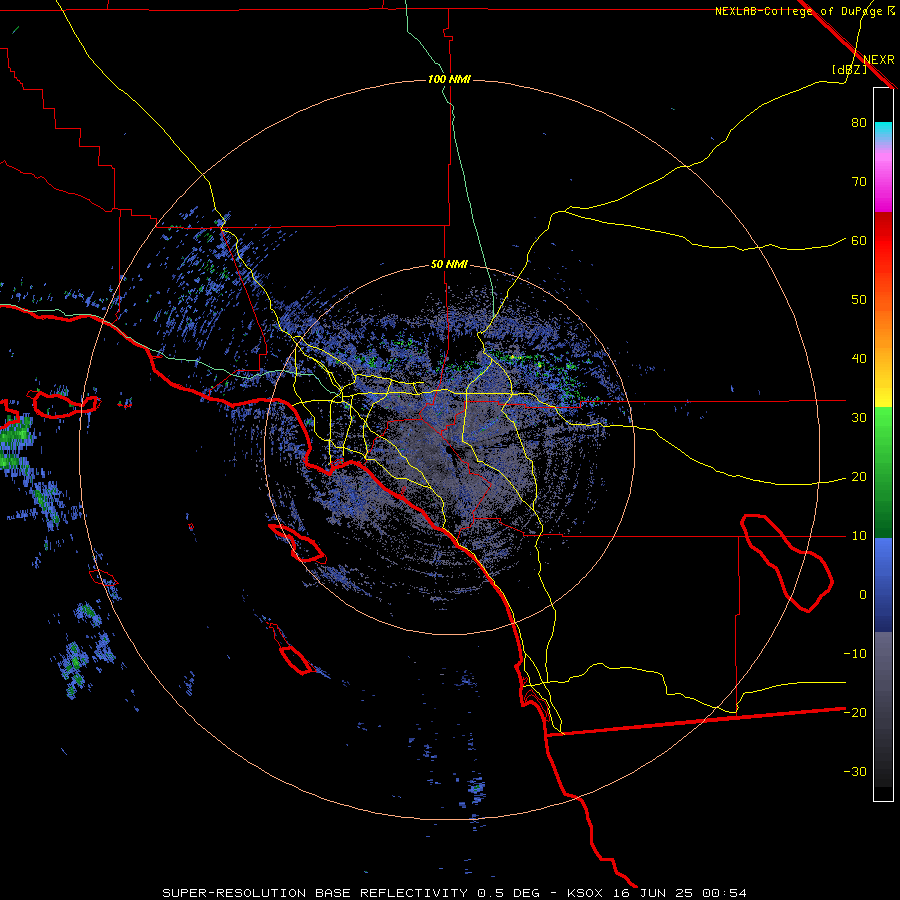Pick the cyan band at top of color bar
900x900 pixels.
(883, 131)
